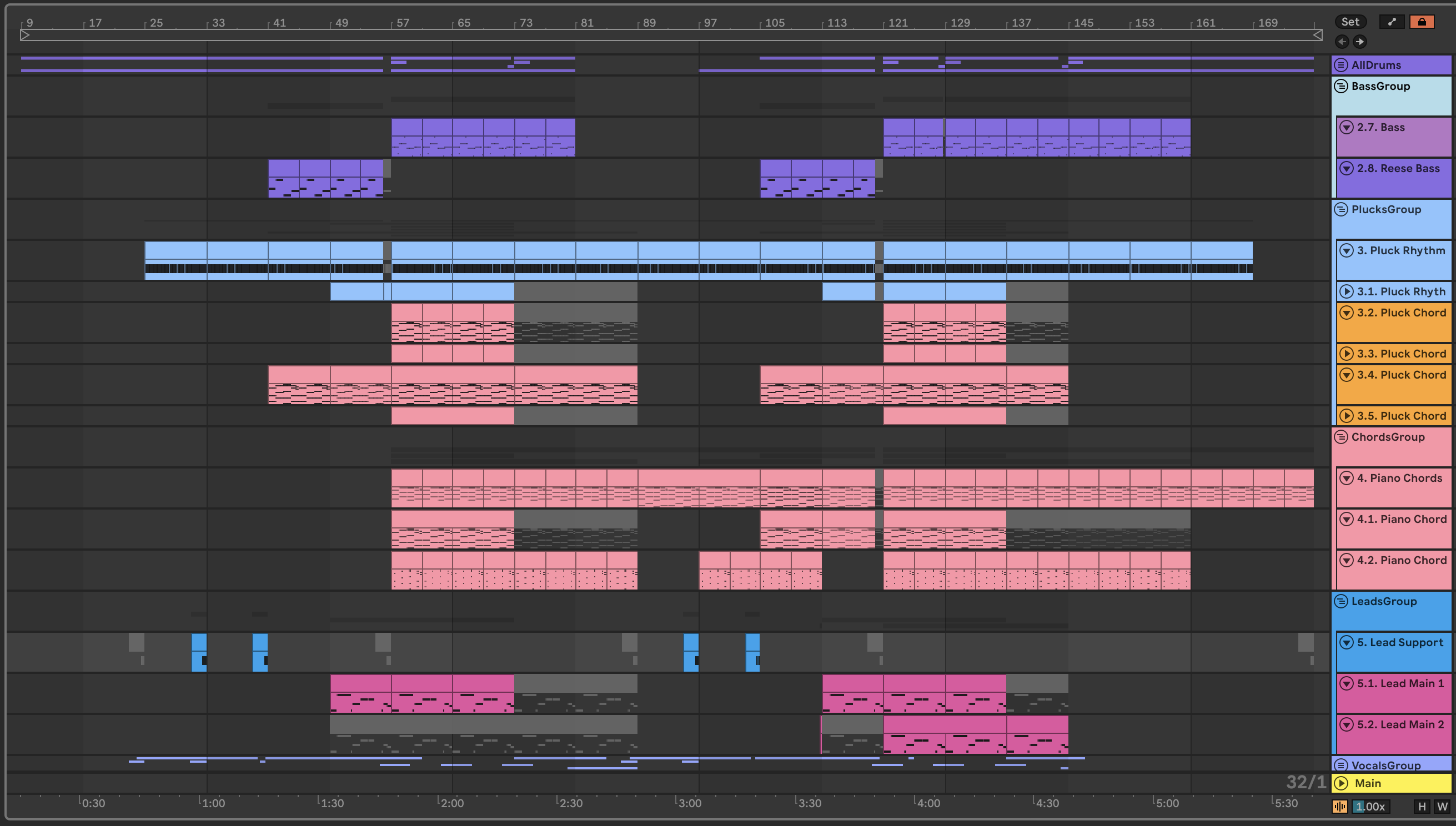The image size is (1456, 826).
Task: Toggle the orange automation lock button
Action: (x=1422, y=22)
